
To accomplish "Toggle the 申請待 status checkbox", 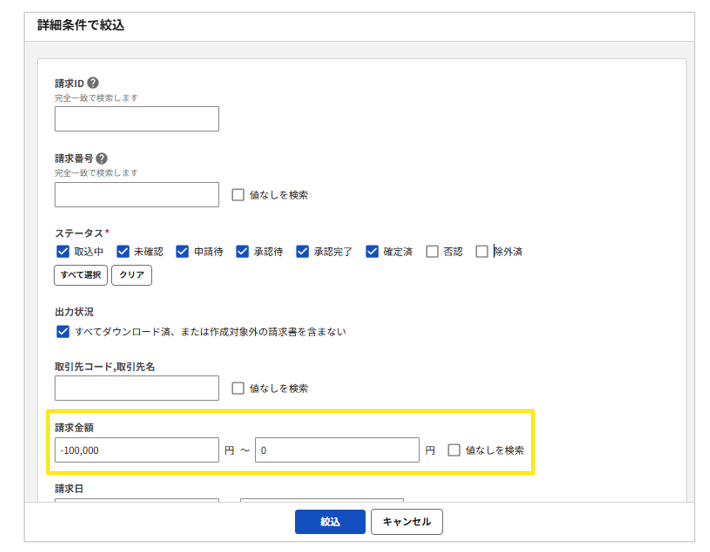I will 183,252.
